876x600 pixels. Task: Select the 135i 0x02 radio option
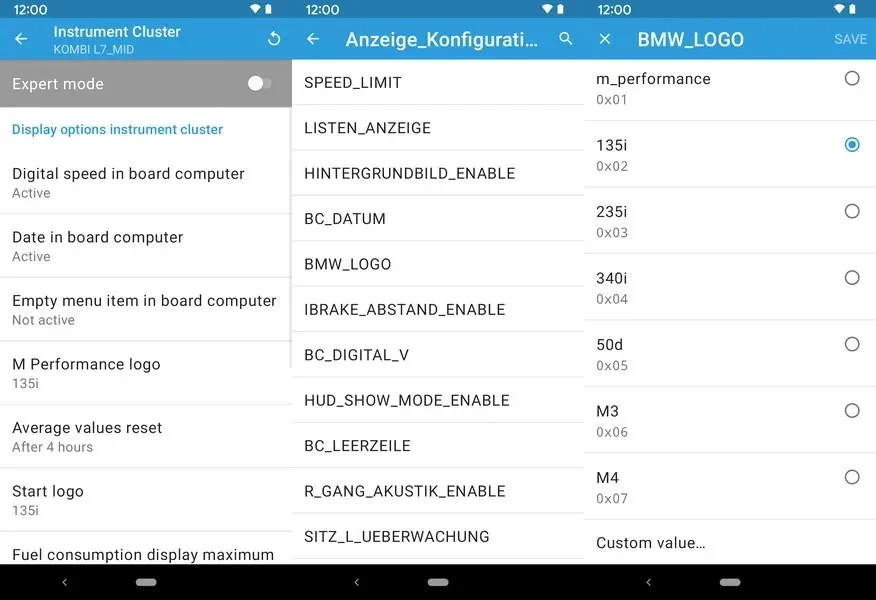[851, 145]
